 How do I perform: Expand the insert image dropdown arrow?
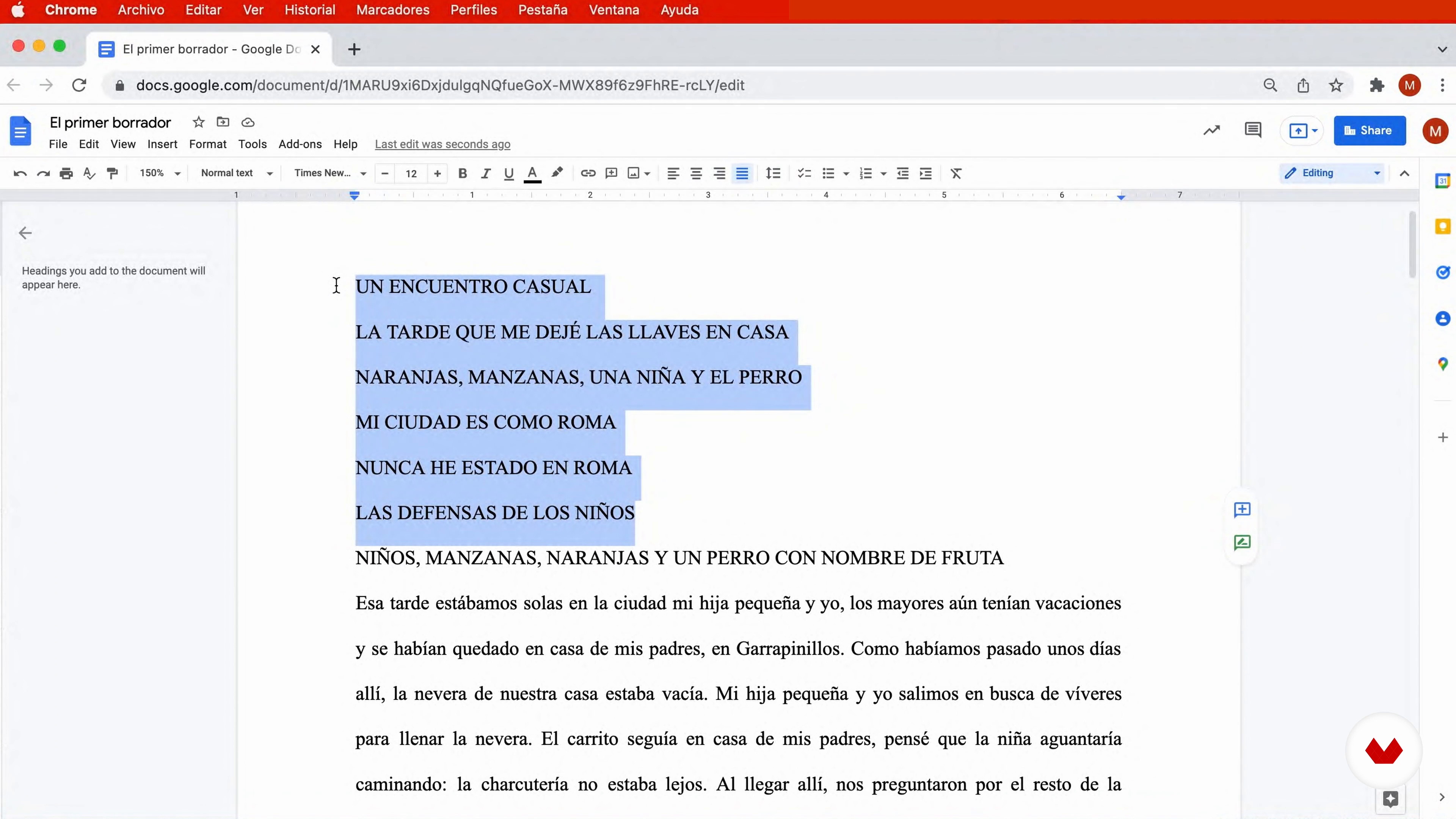click(648, 174)
